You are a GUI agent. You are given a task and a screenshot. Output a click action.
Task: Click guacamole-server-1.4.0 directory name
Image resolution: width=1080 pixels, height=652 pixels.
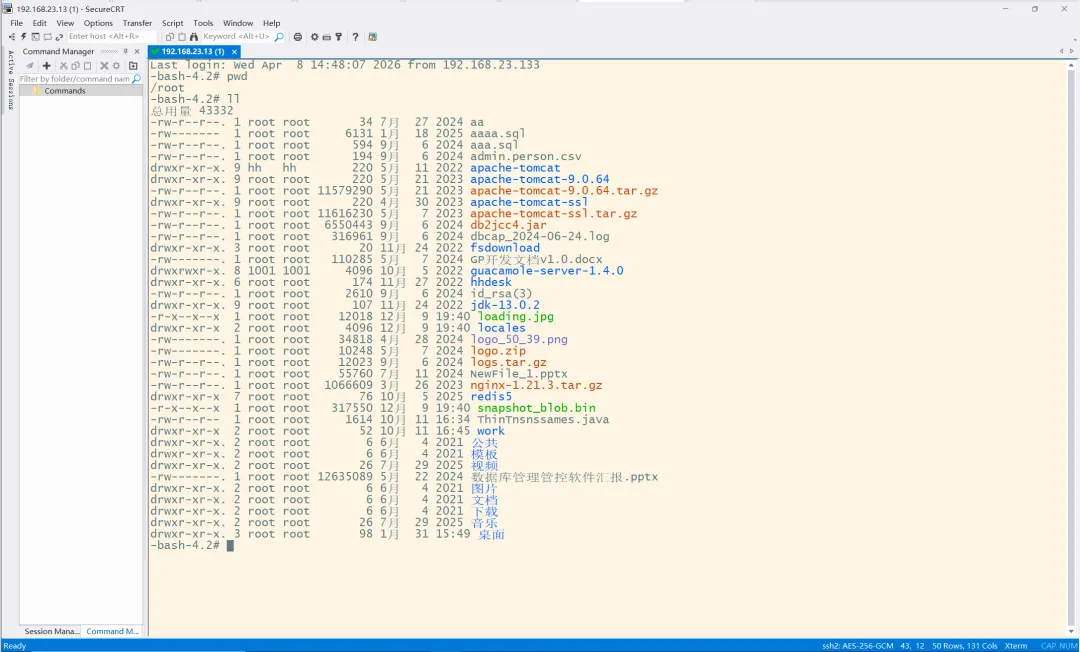pos(547,271)
